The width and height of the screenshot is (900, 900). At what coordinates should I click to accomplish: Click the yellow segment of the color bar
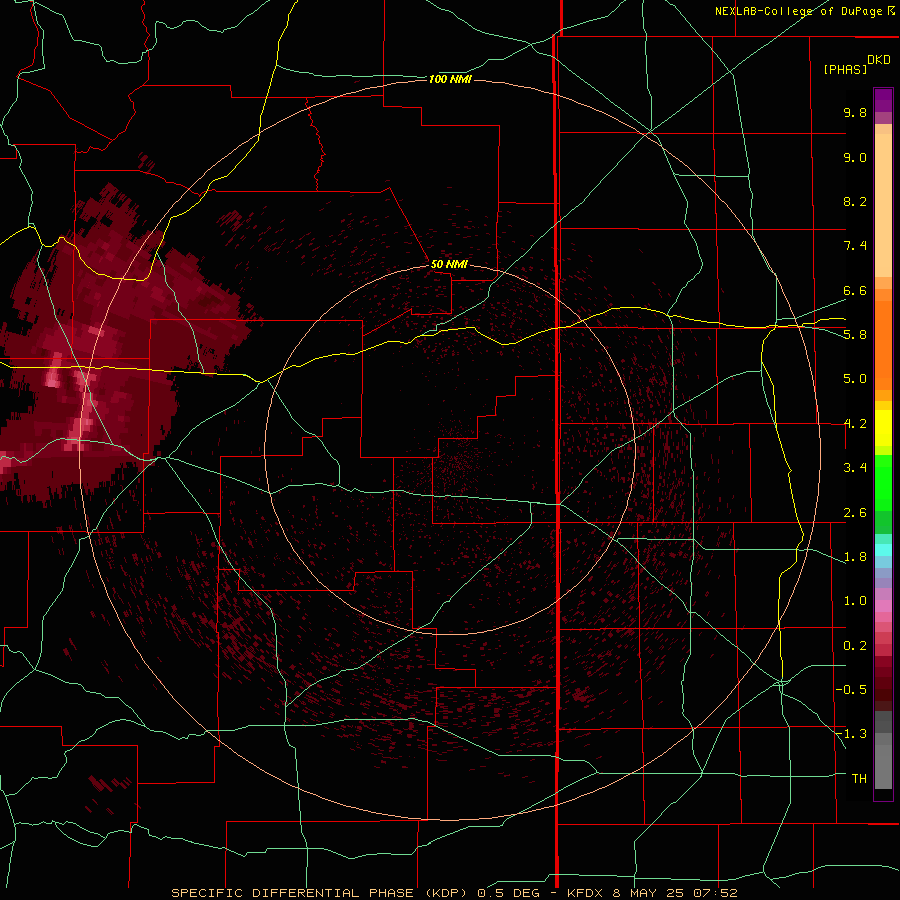(x=883, y=428)
